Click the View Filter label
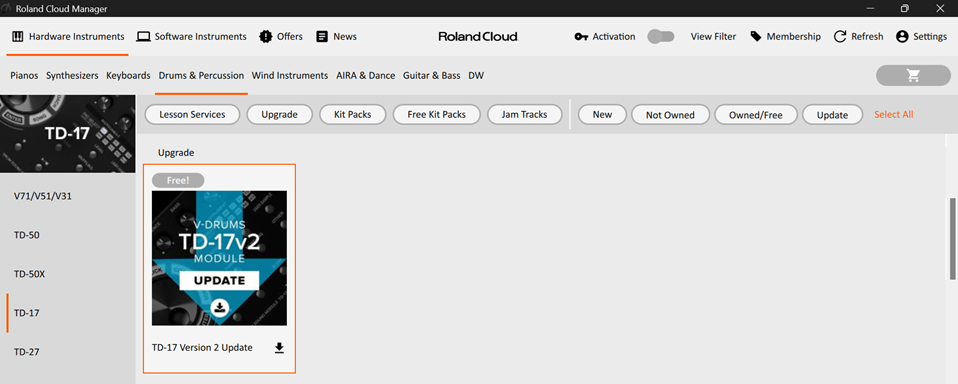The image size is (958, 384). coord(713,37)
